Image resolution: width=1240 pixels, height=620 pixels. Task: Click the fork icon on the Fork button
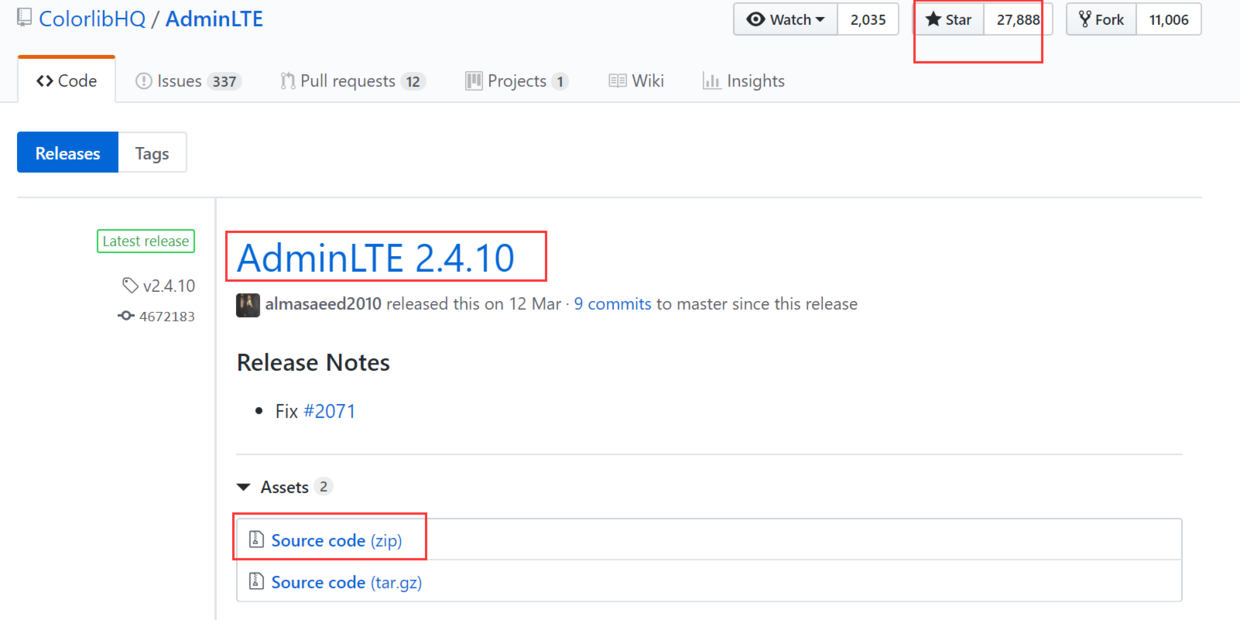[1085, 19]
